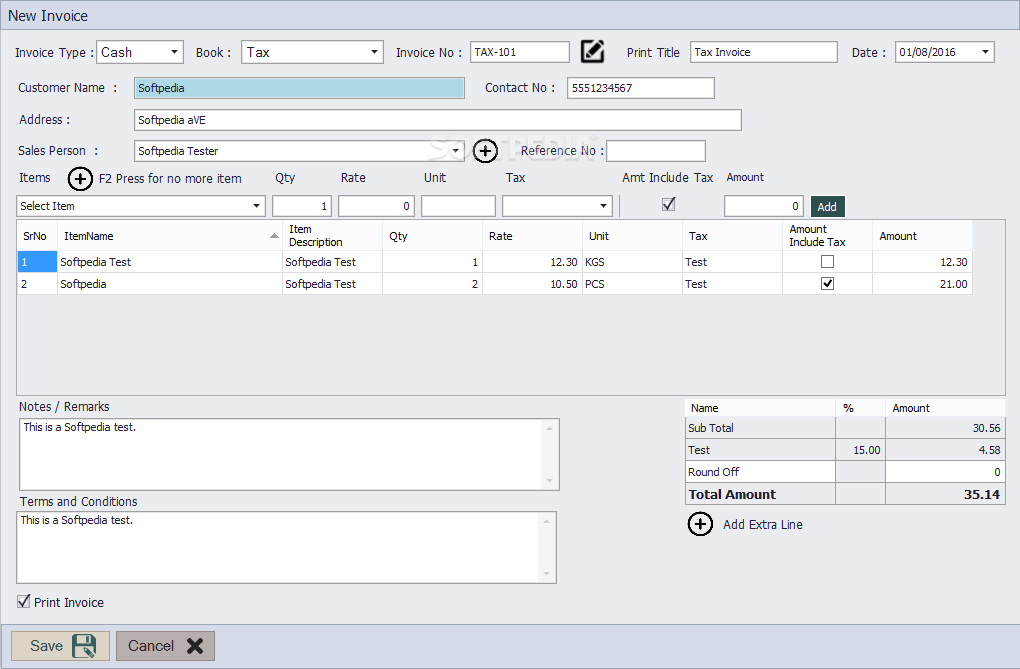
Task: Click the Invoice No field TAX-101
Action: (520, 52)
